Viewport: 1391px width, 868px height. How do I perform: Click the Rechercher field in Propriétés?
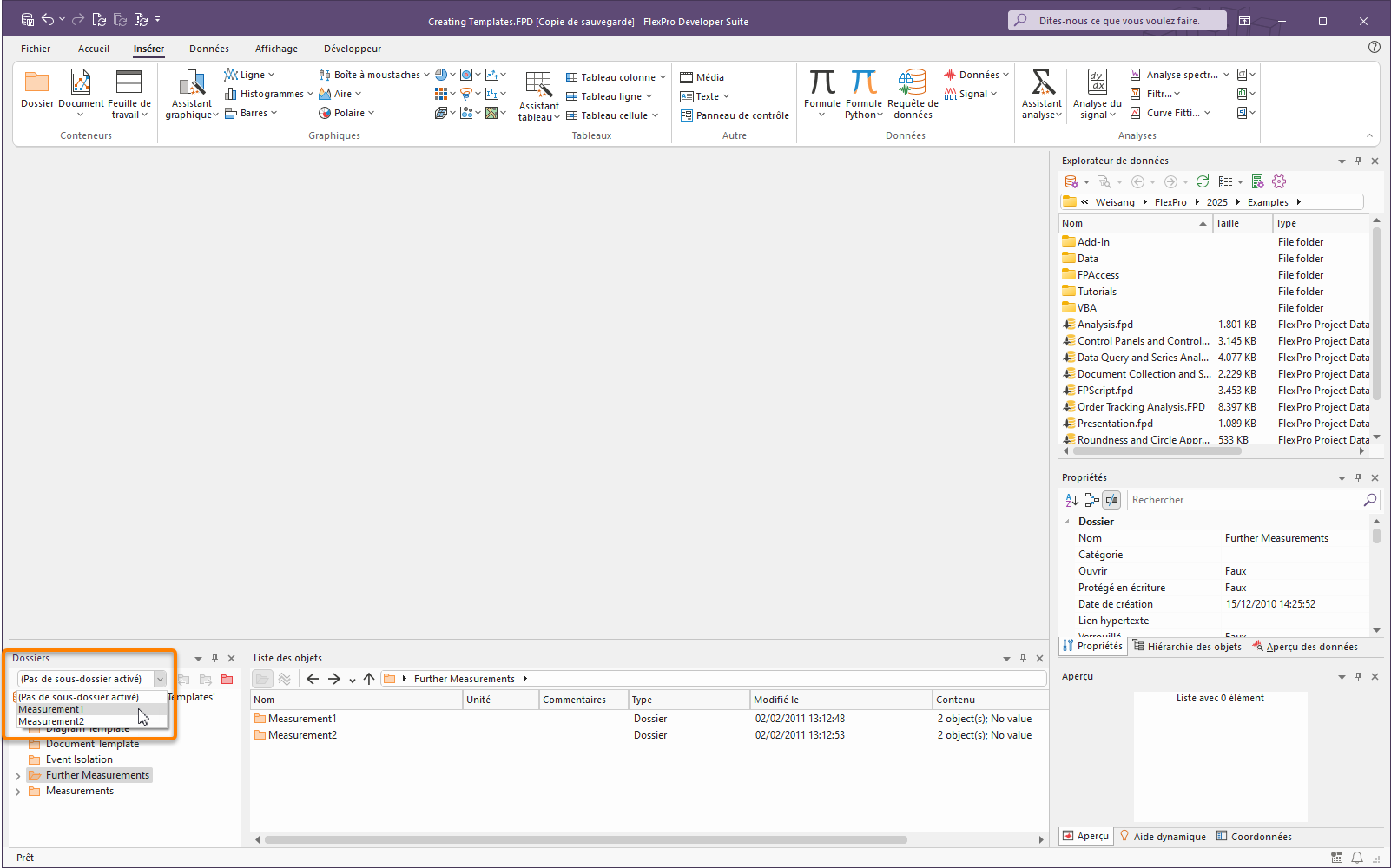(x=1244, y=500)
